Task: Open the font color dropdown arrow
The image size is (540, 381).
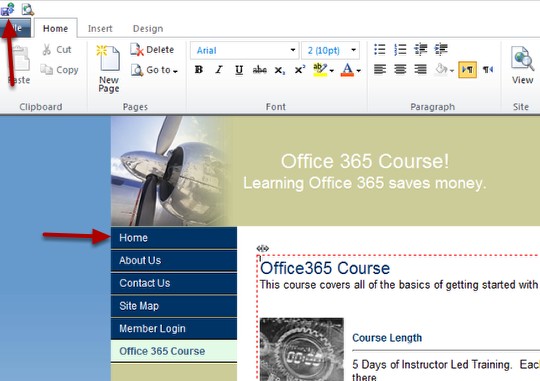Action: pos(359,71)
